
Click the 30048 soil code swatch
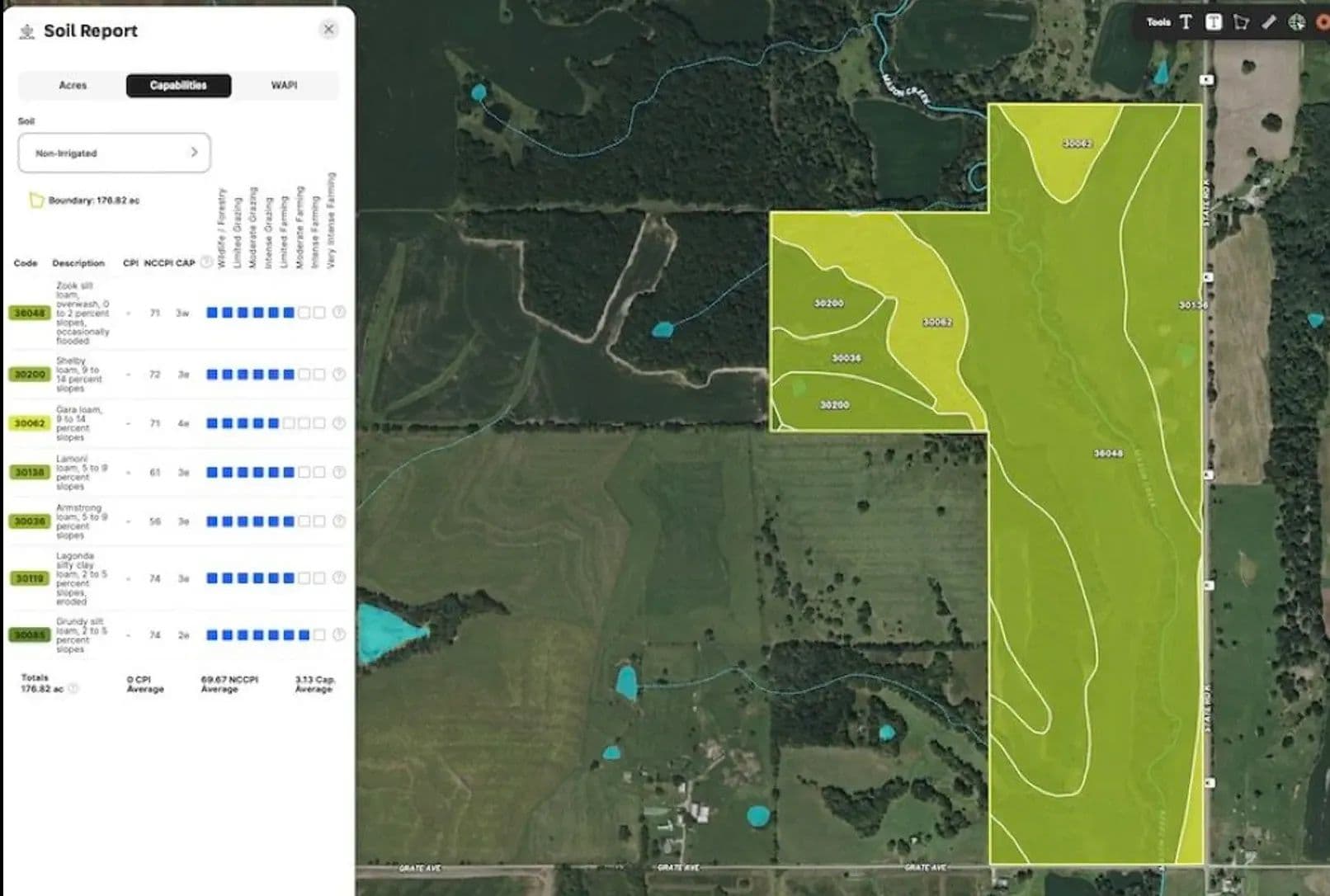tap(30, 313)
